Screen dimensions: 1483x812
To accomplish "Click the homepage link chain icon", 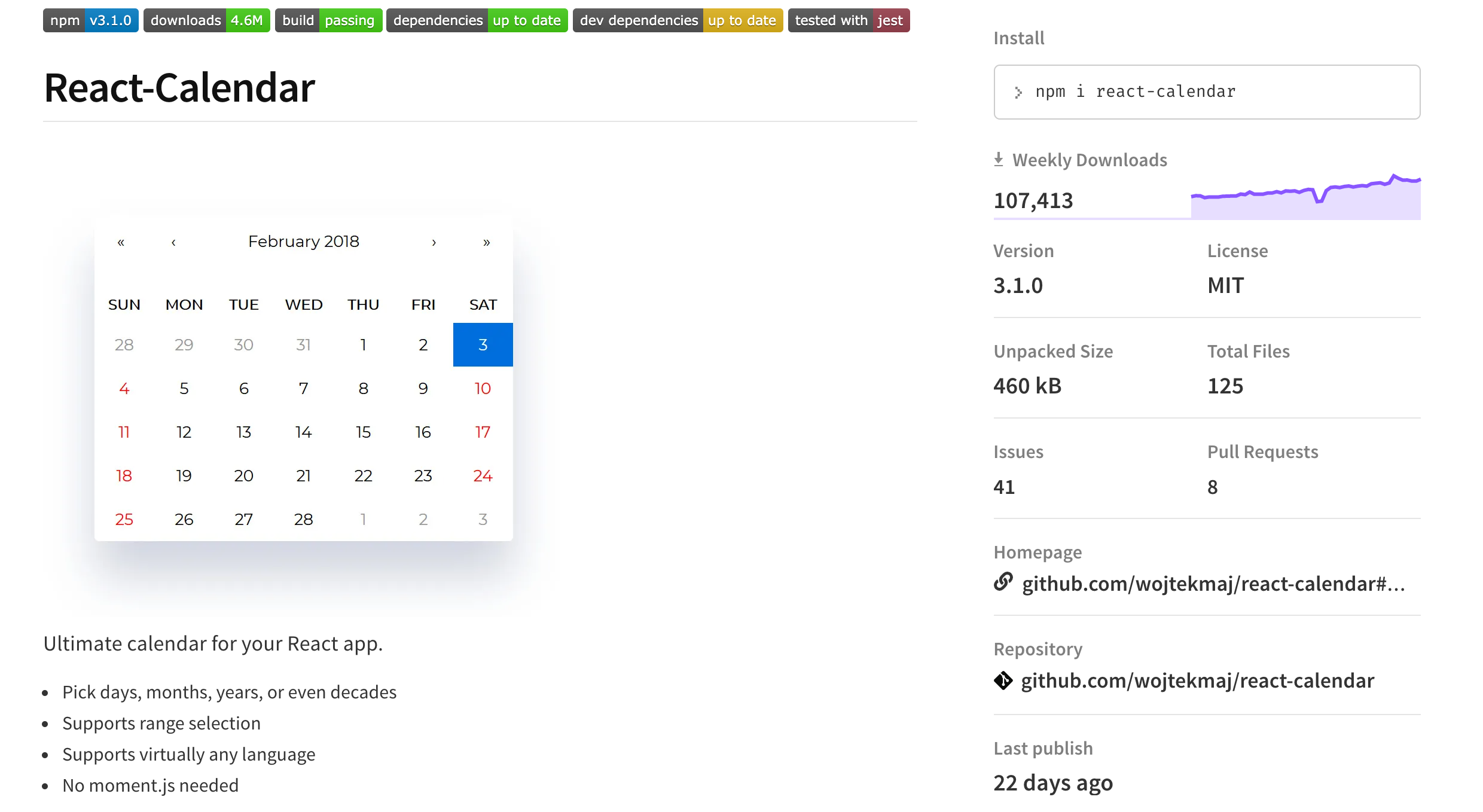I will point(1003,582).
